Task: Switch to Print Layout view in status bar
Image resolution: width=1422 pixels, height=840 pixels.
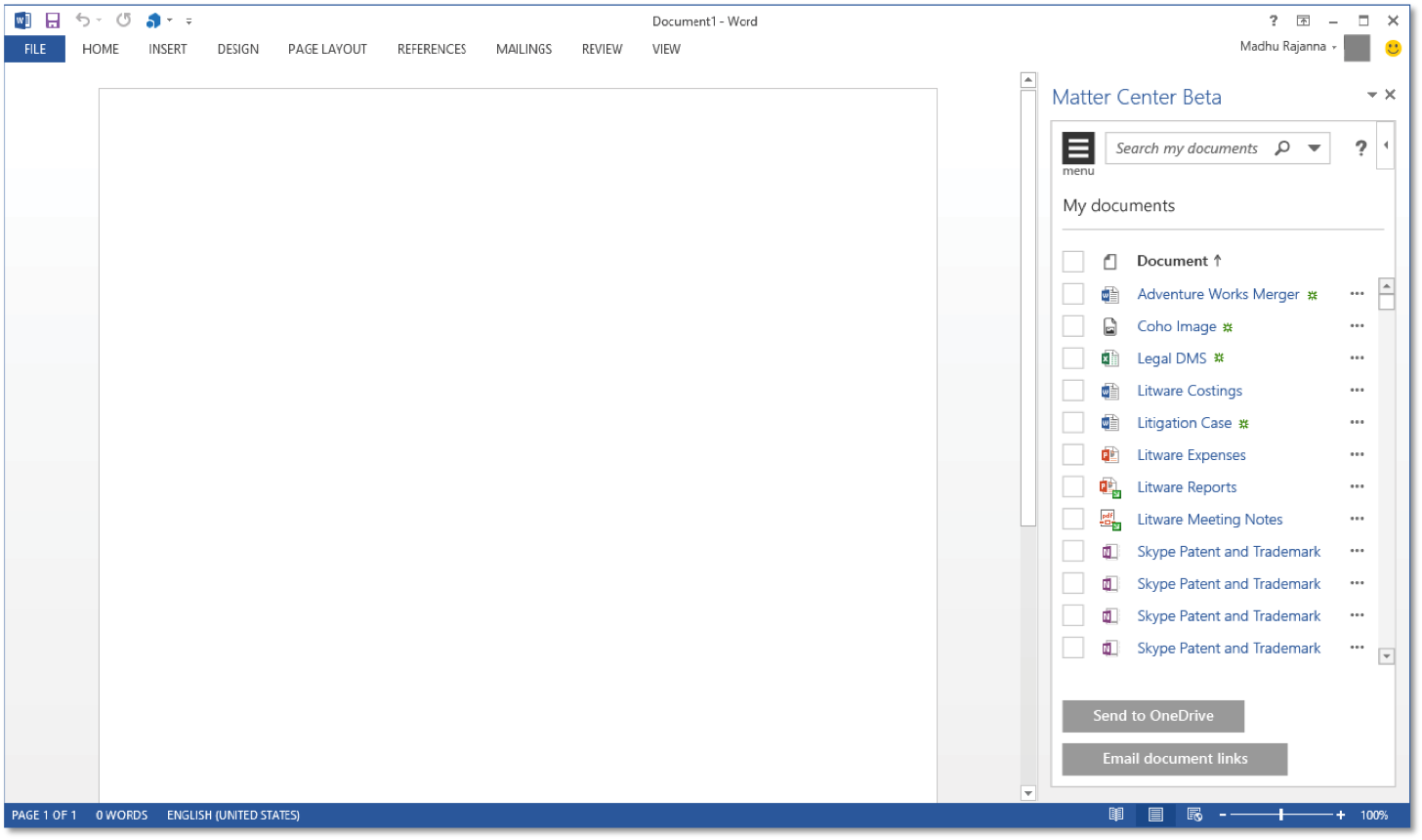Action: click(1155, 815)
